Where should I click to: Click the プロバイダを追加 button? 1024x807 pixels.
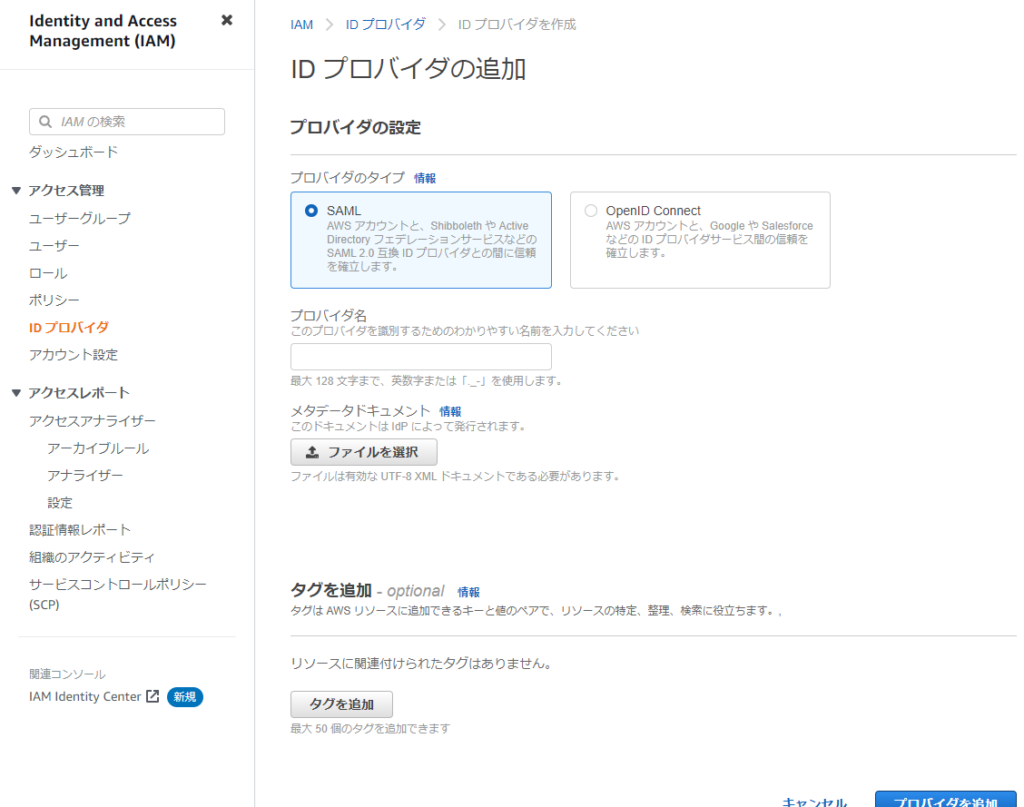point(945,801)
